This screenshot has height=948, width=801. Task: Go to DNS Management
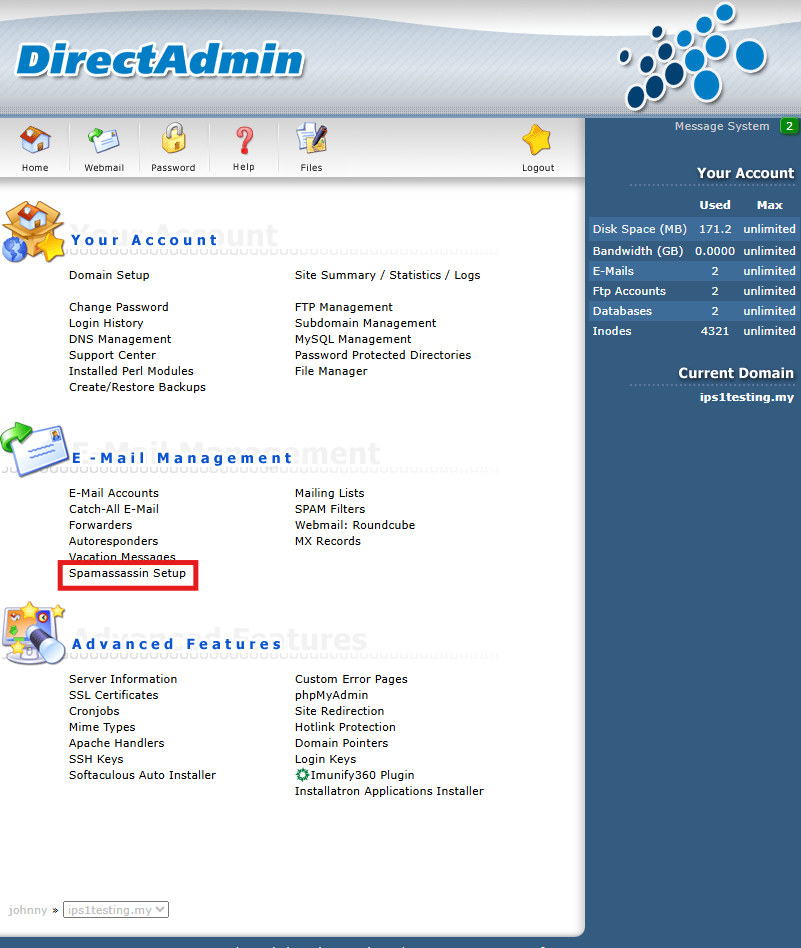click(x=120, y=339)
